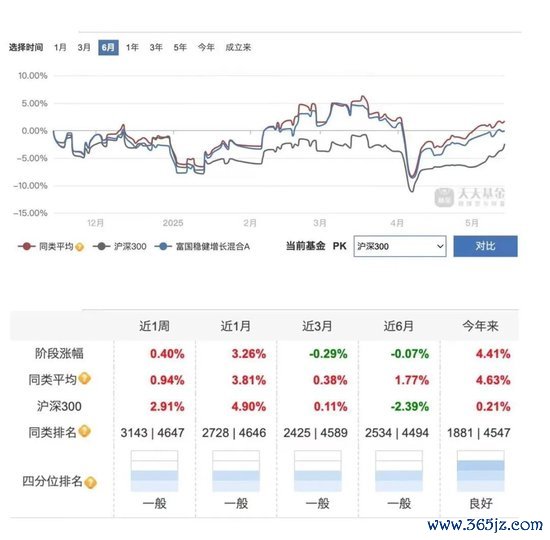Click the help icon beside 同类平均 legend
The image size is (550, 540).
click(80, 247)
